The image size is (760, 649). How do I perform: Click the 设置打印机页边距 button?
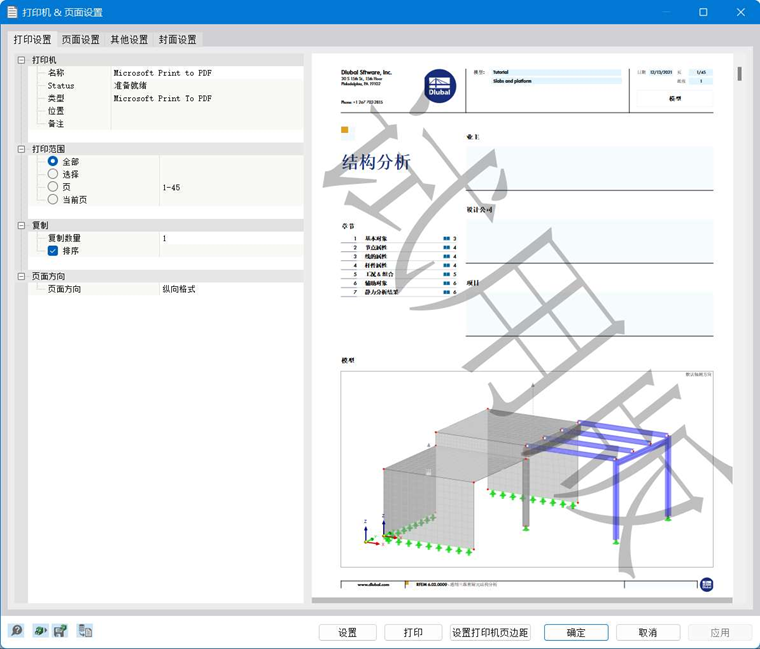(490, 633)
